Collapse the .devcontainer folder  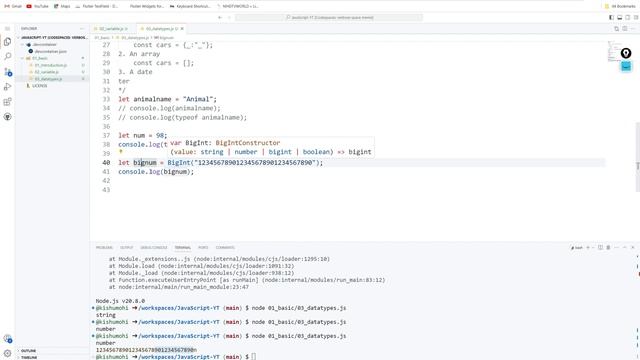point(53,44)
